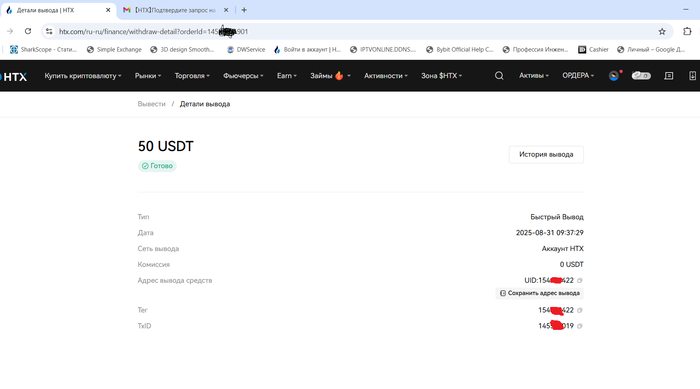Screen dimensions: 700x389
Task: Copy the UID withdrawal address
Action: point(579,280)
